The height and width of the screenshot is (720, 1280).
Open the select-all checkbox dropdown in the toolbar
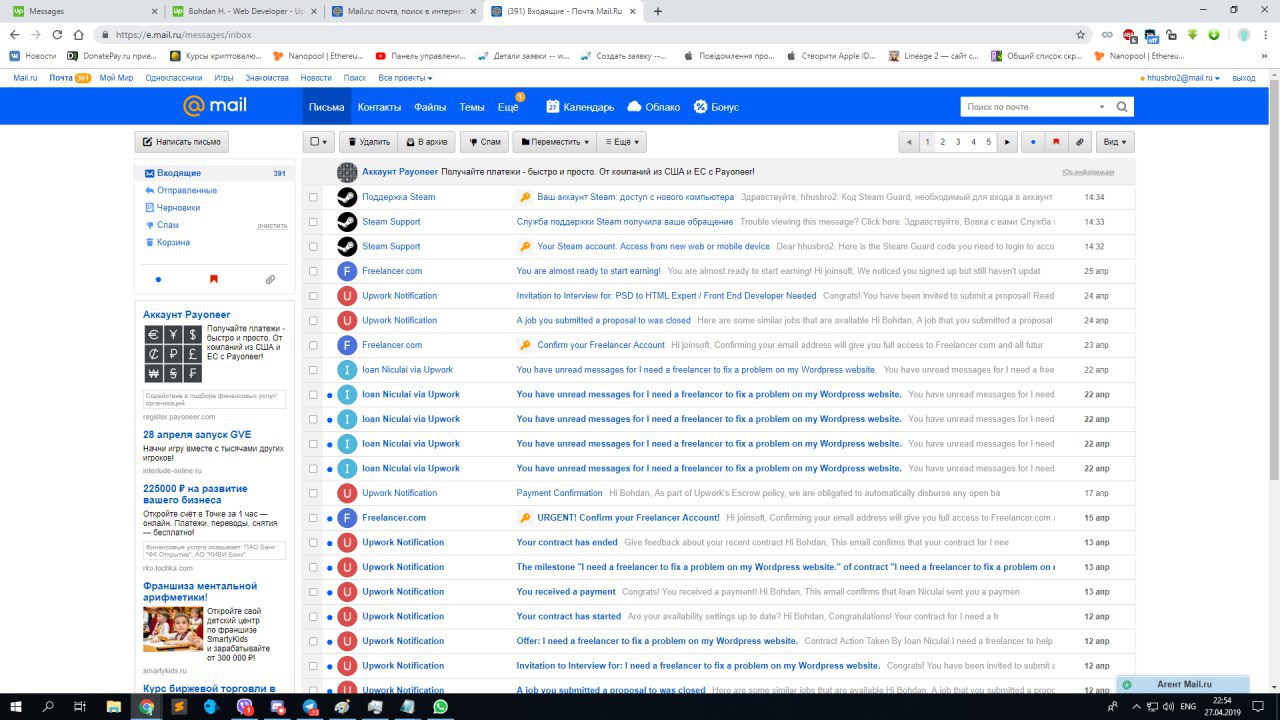[x=319, y=142]
